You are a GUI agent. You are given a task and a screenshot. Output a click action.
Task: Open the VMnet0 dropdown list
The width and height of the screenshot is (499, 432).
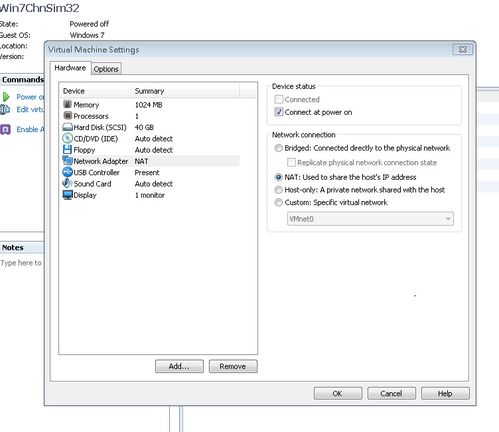pyautogui.click(x=370, y=219)
